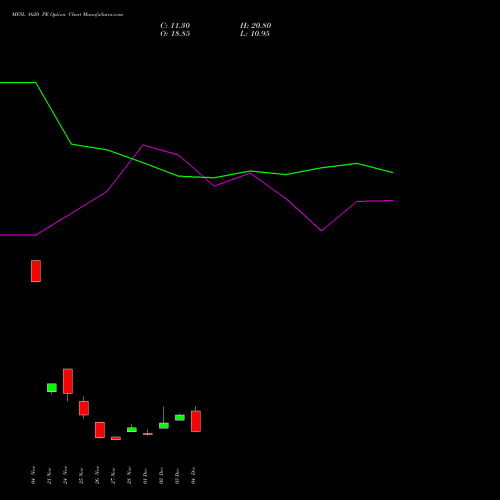Screen dimensions: 500x500
Task: Select the 04 Nov date axis label
Action: (33, 475)
